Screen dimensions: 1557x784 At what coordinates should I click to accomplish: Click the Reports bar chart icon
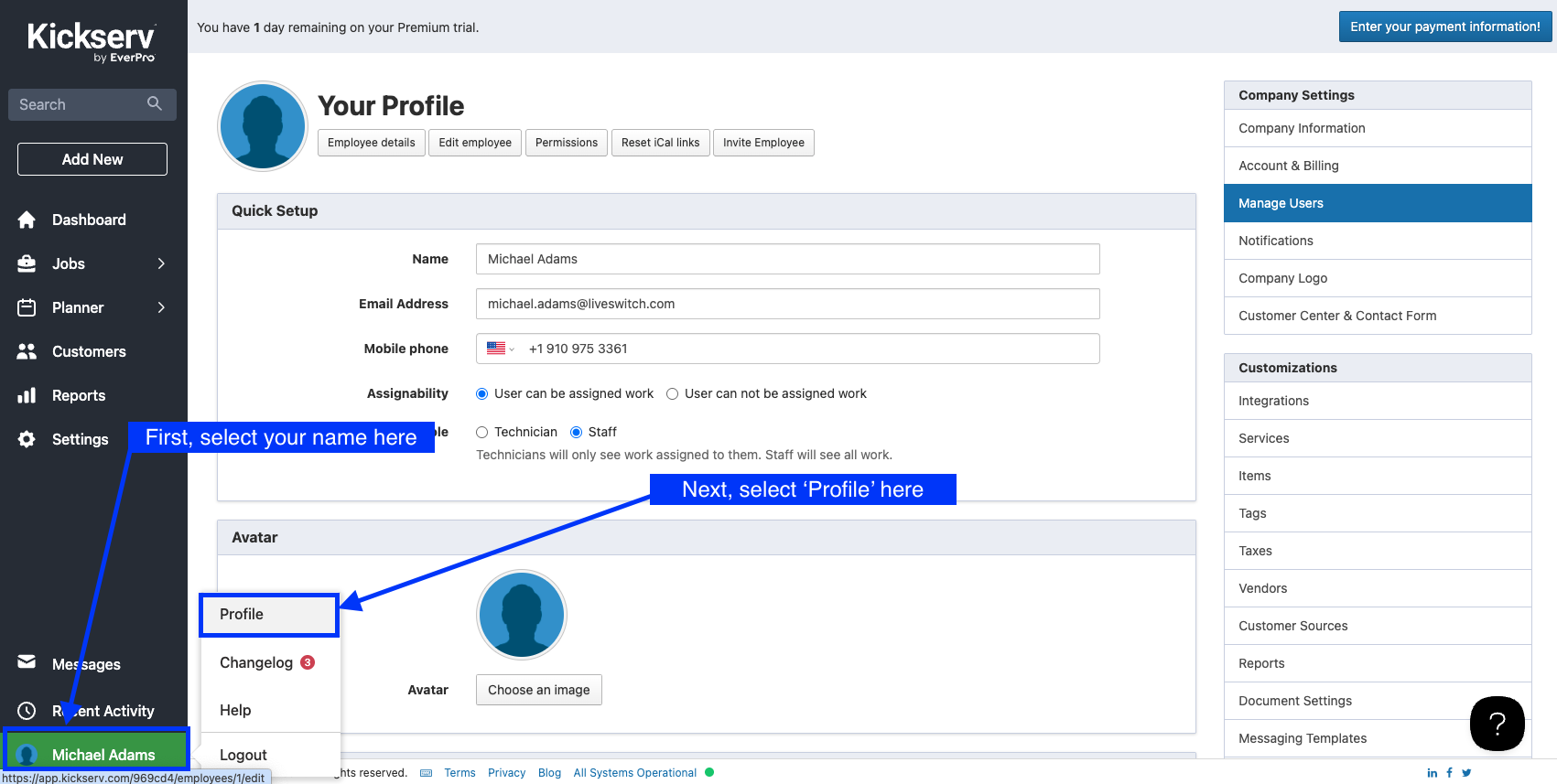[x=27, y=395]
